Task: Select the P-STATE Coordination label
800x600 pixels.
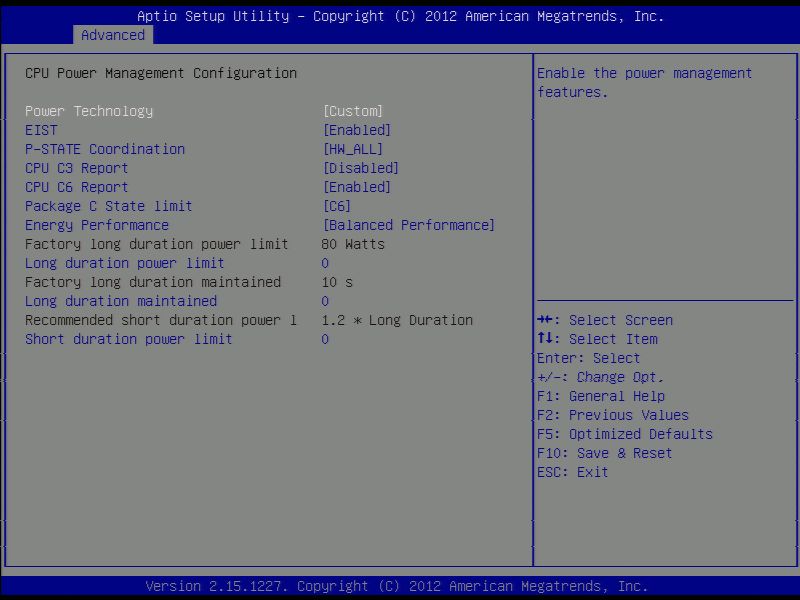Action: [x=105, y=149]
